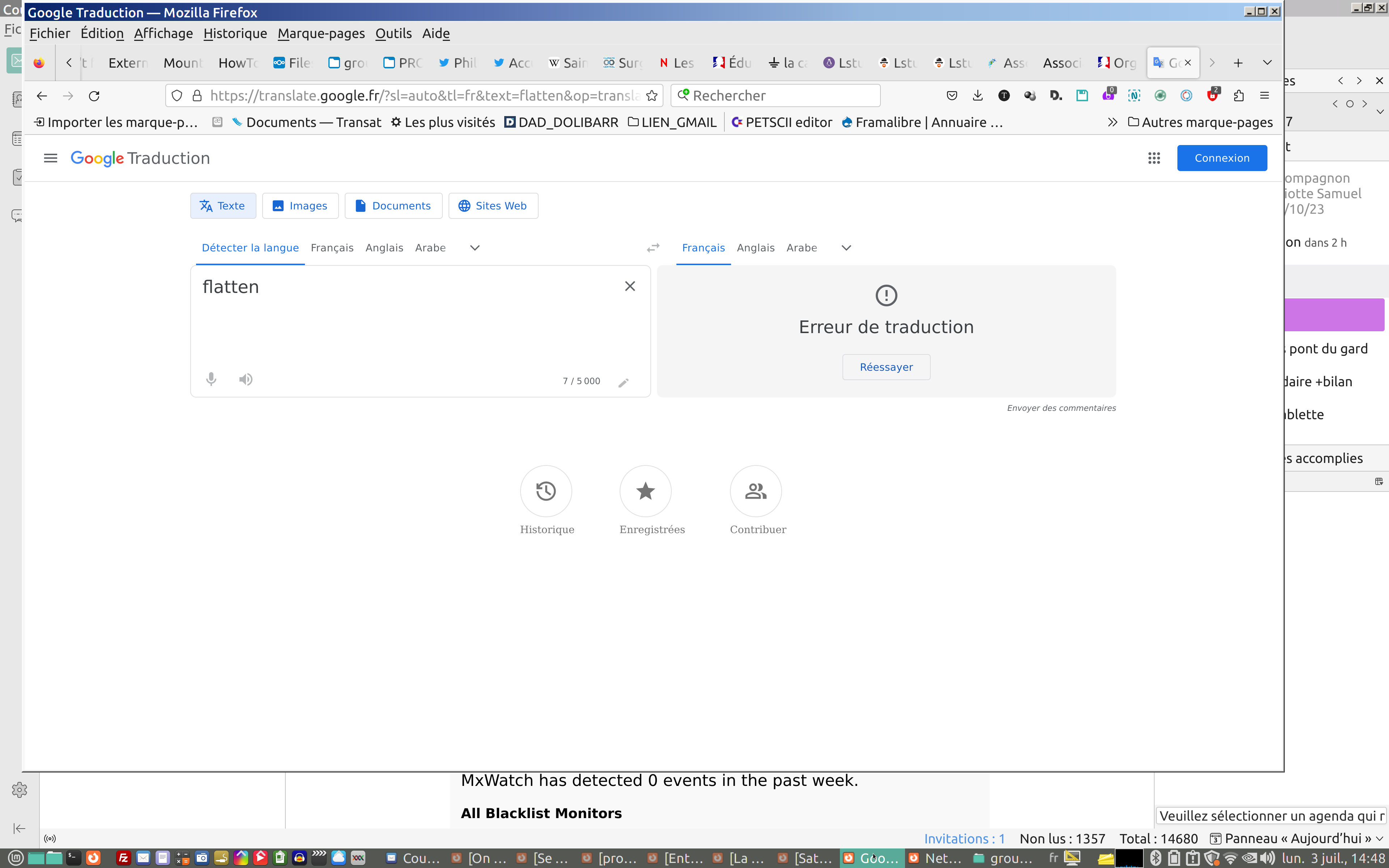The width and height of the screenshot is (1389, 868).
Task: Listen to source text speaker icon
Action: coord(246,379)
